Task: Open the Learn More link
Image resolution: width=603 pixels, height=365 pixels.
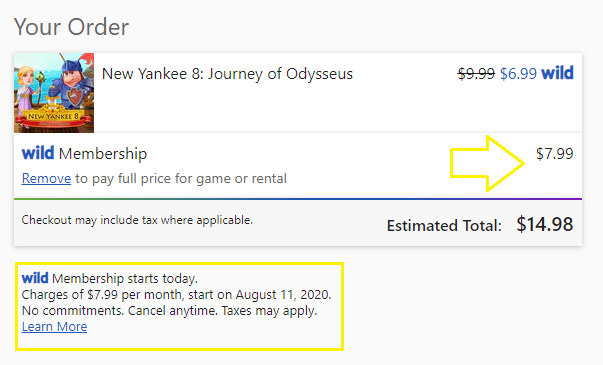Action: click(54, 327)
